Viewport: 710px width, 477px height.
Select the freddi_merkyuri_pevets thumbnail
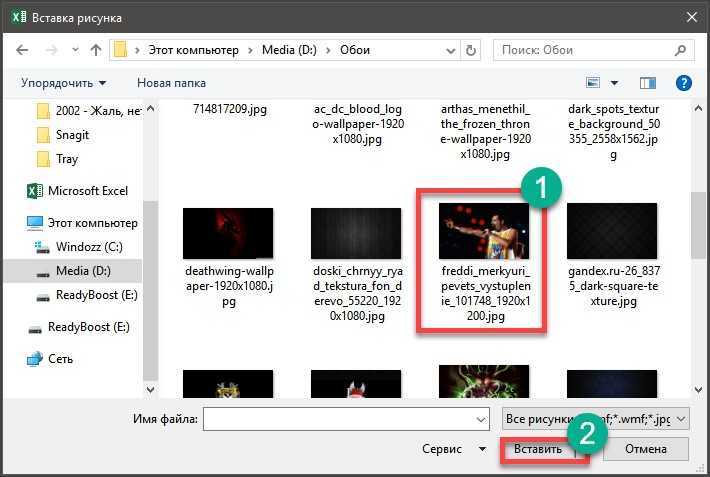point(484,231)
